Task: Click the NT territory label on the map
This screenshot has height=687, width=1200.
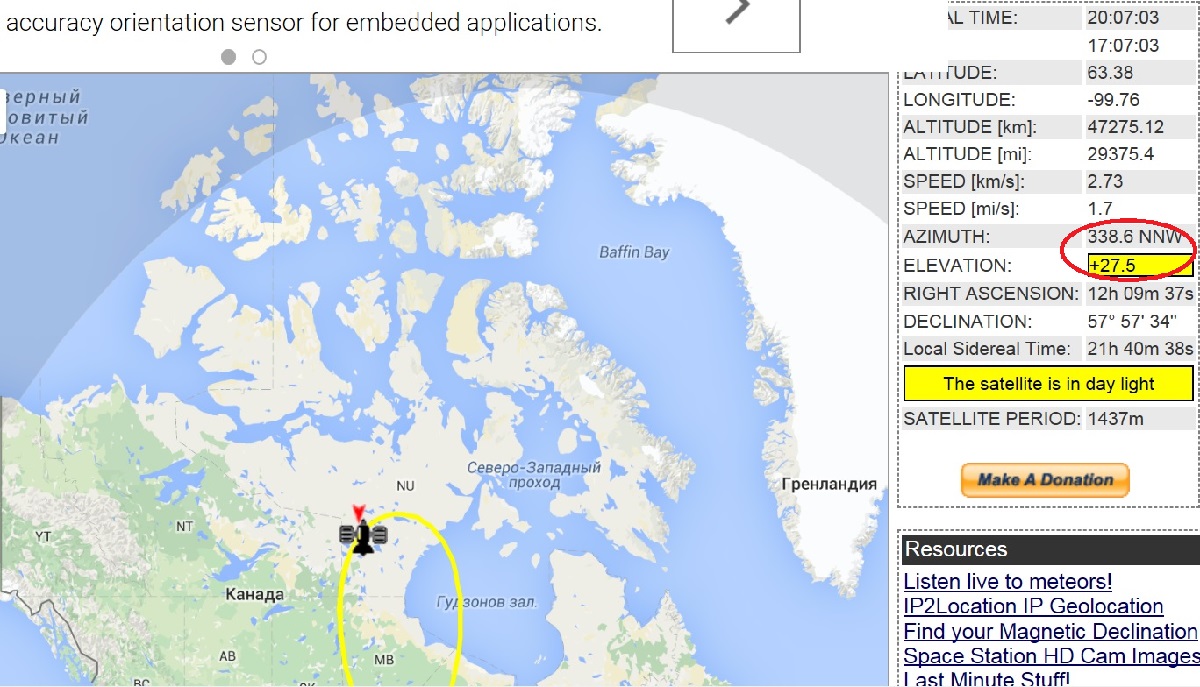Action: pyautogui.click(x=185, y=526)
